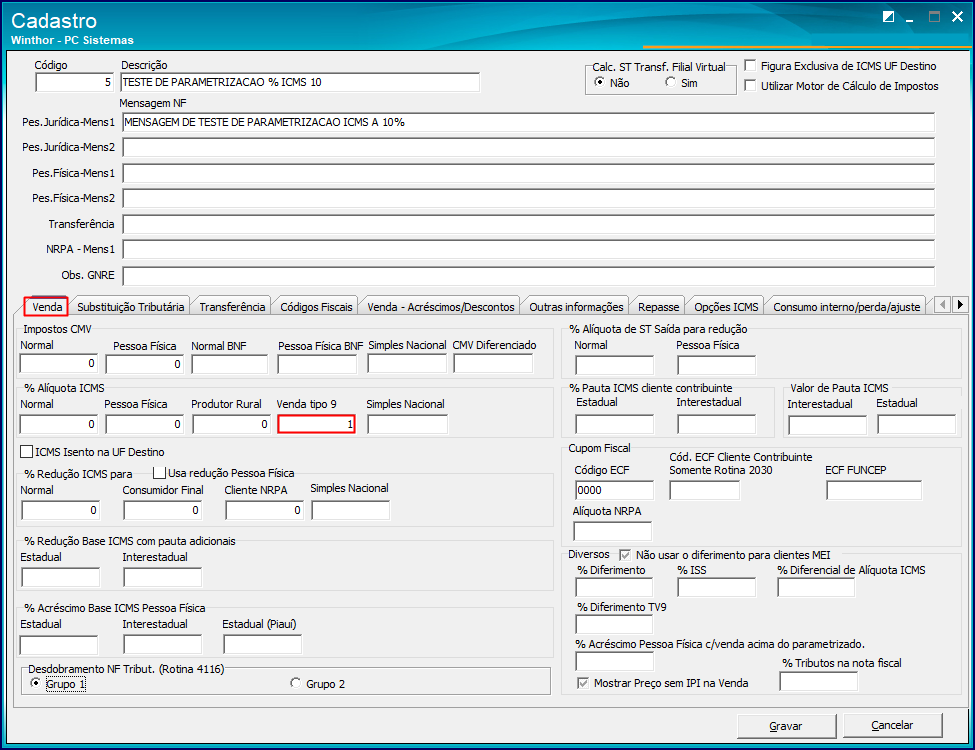The image size is (975, 750).
Task: Click the Gravar button
Action: (x=786, y=726)
